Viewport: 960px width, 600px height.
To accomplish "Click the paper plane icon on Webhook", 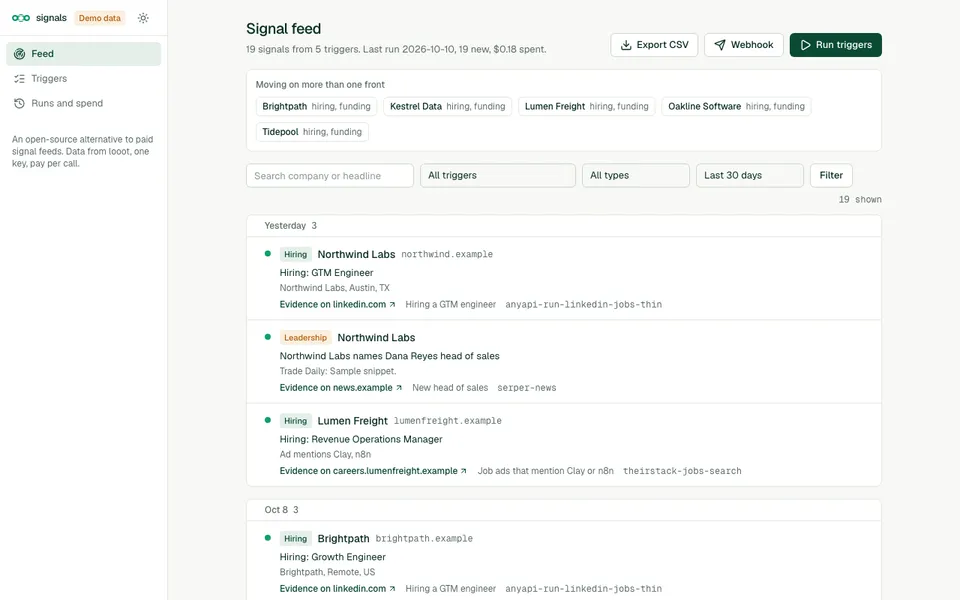I will (x=720, y=45).
